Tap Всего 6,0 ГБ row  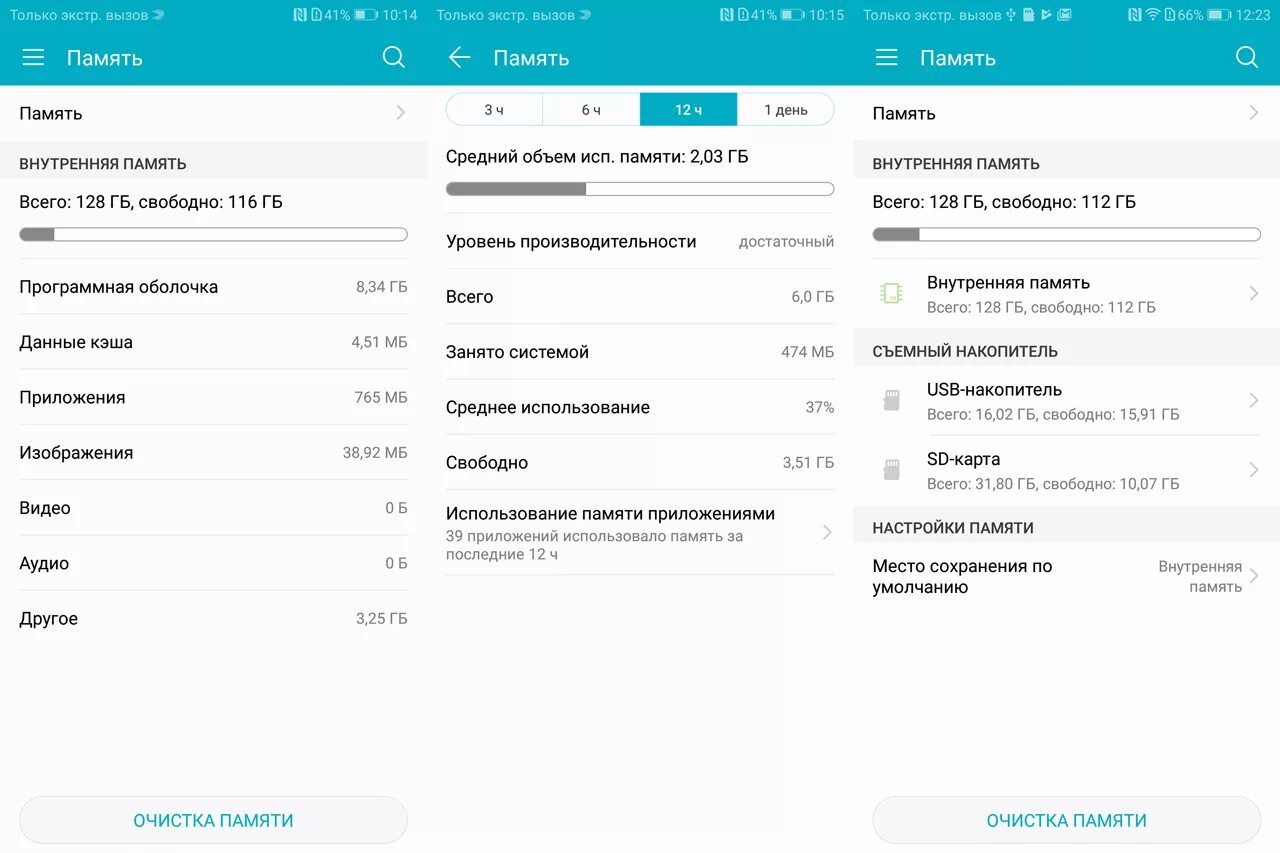click(x=640, y=297)
